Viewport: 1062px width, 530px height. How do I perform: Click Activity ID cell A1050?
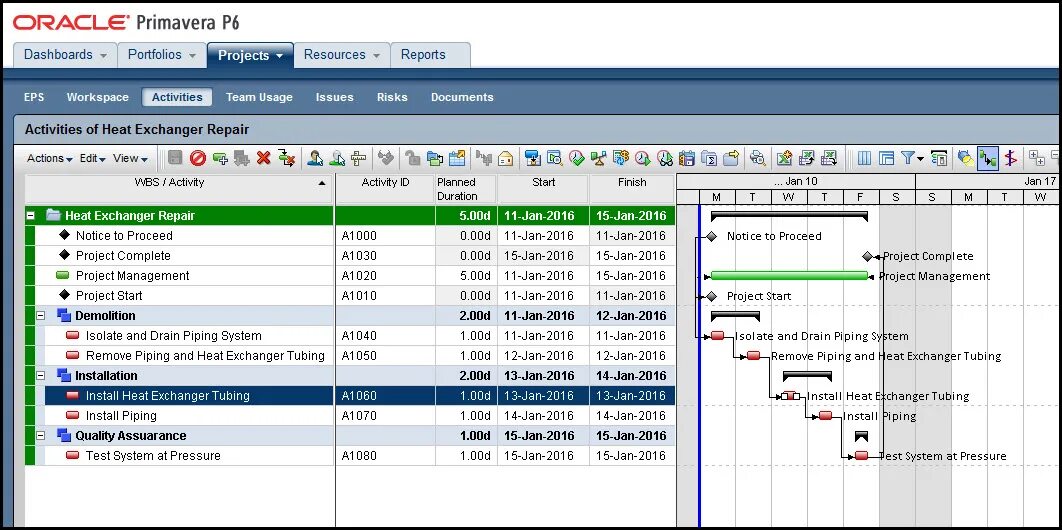(x=385, y=355)
